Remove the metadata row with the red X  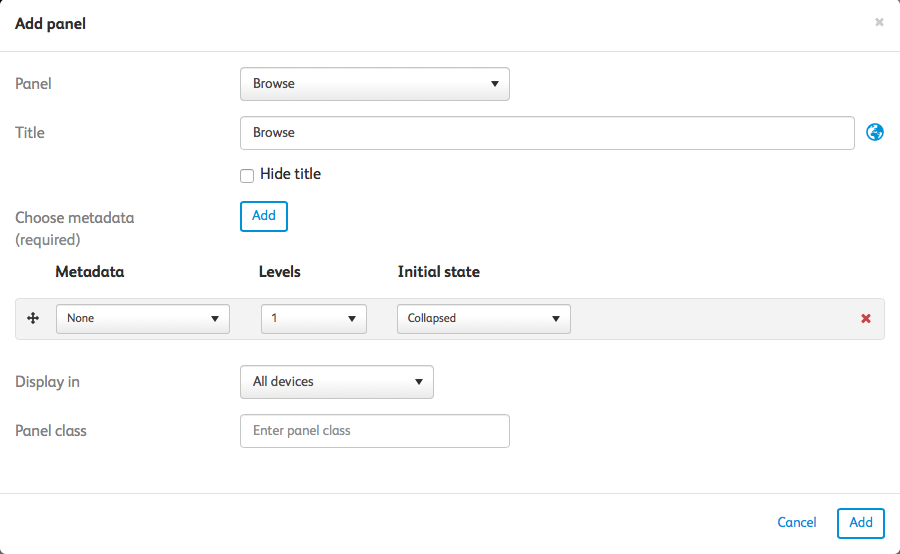tap(866, 319)
